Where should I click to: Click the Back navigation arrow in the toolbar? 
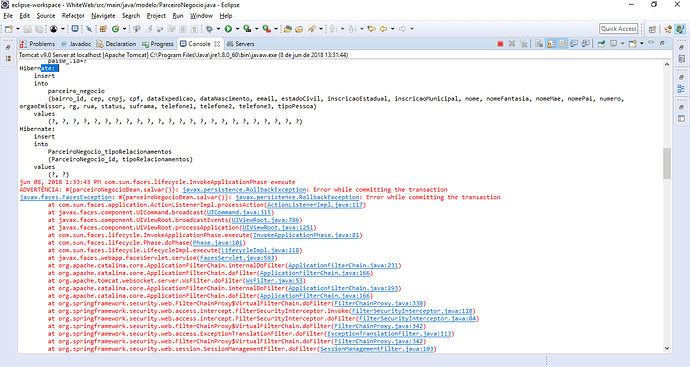(x=383, y=29)
